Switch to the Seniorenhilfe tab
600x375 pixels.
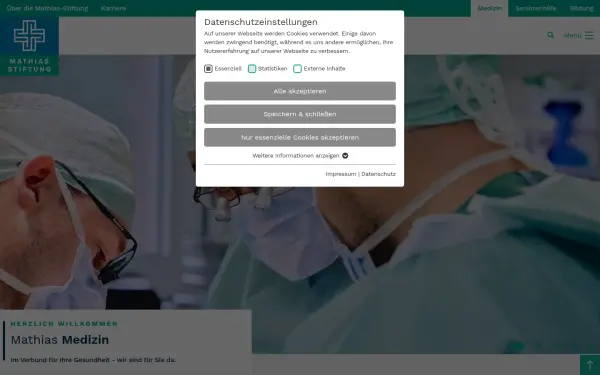point(536,8)
